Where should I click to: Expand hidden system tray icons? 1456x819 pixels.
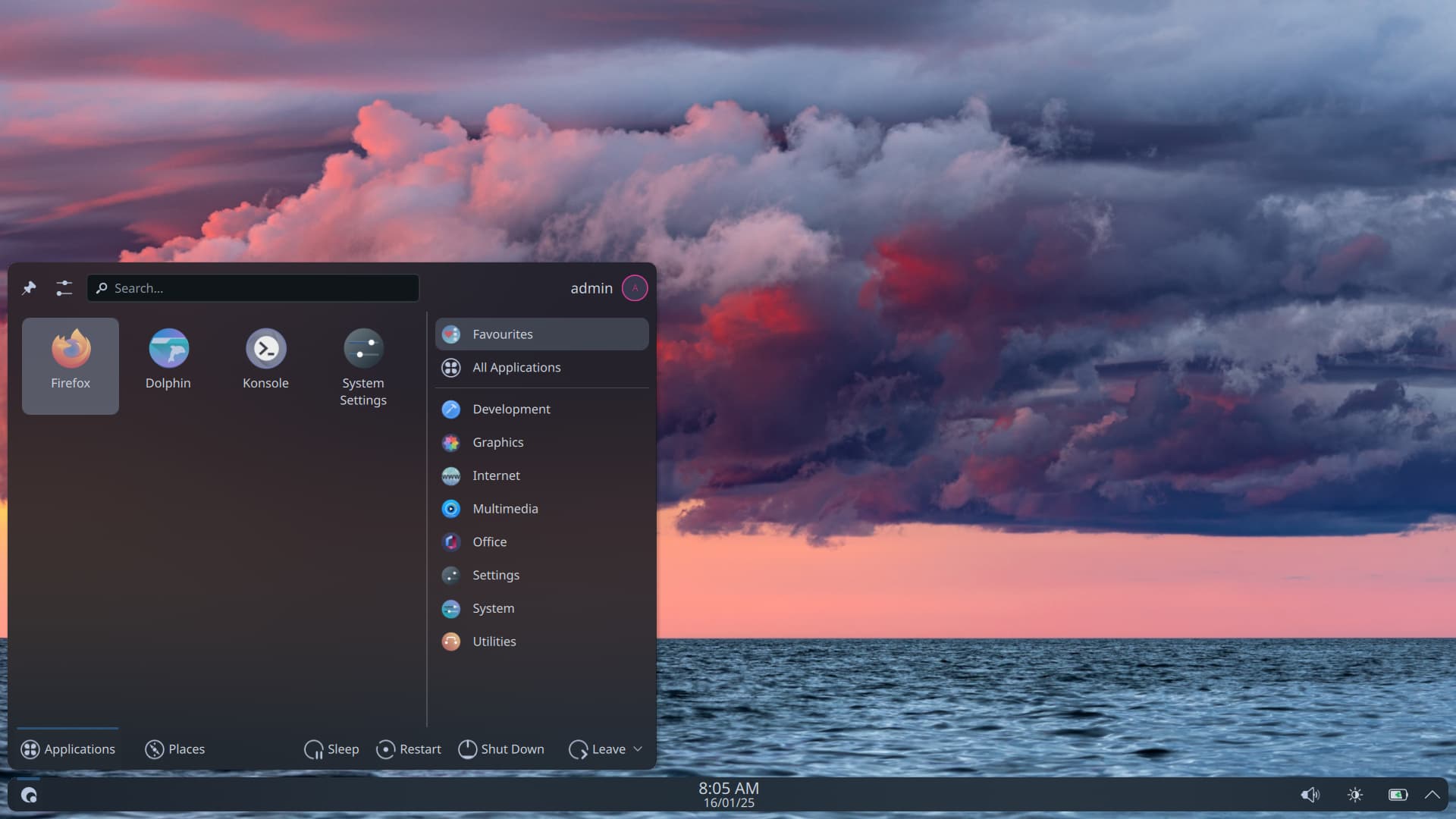tap(1432, 795)
